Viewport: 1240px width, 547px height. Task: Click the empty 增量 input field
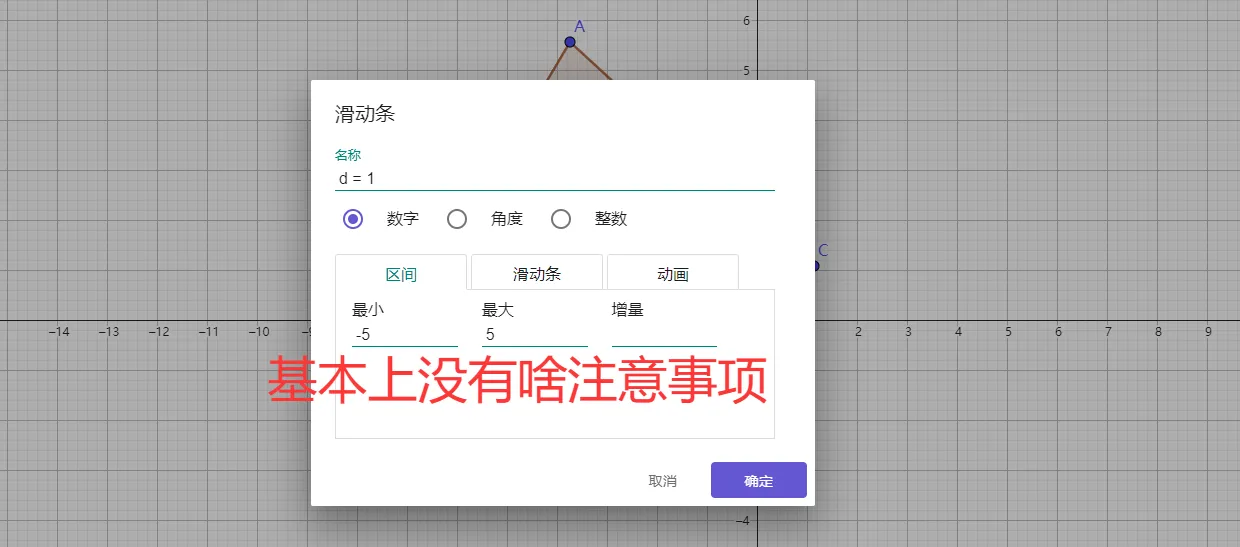(664, 335)
